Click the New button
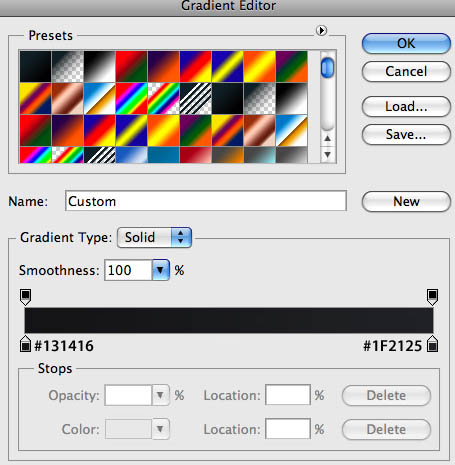 tap(406, 201)
